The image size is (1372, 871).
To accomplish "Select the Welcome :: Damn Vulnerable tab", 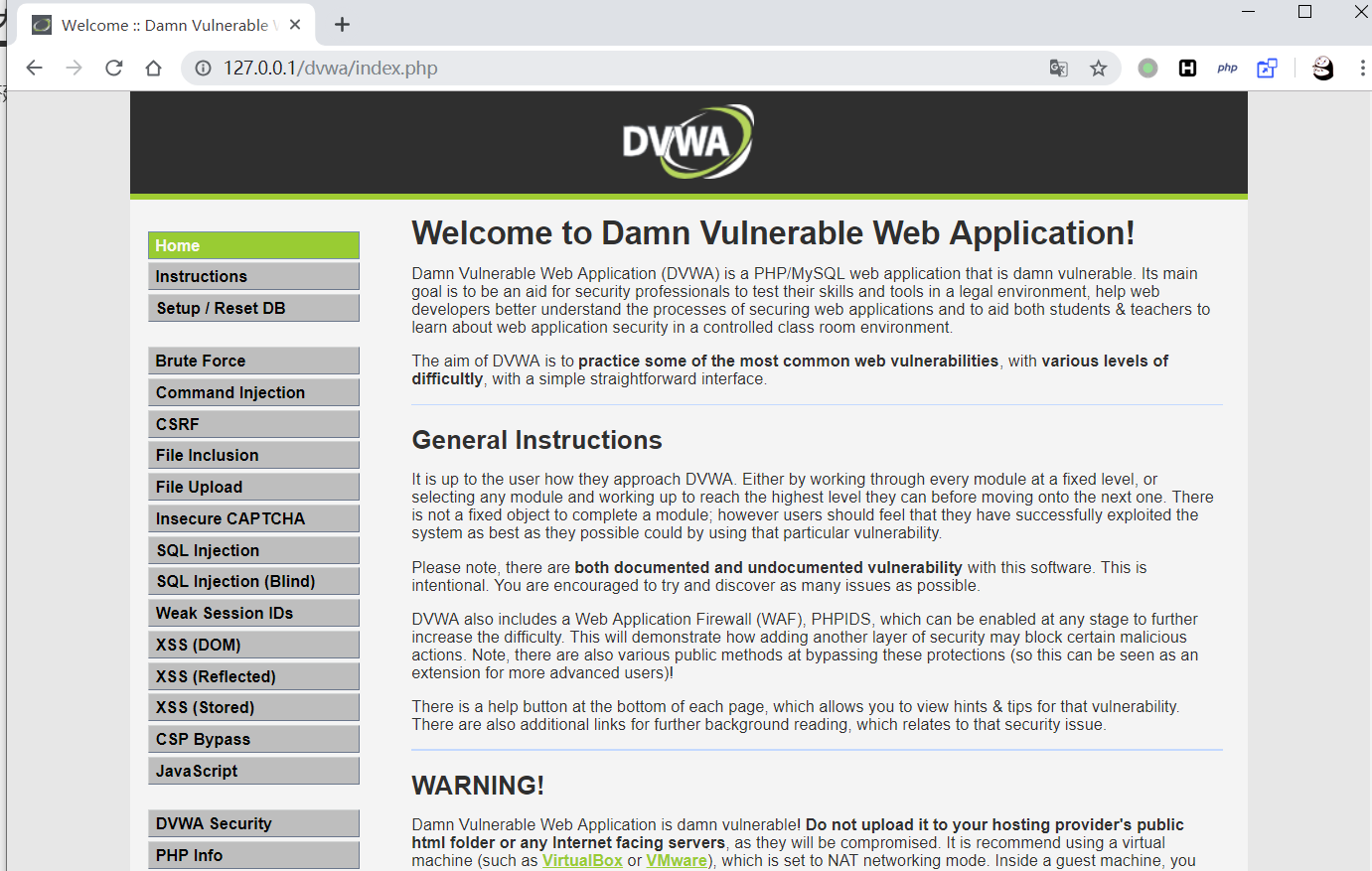I will pyautogui.click(x=166, y=25).
